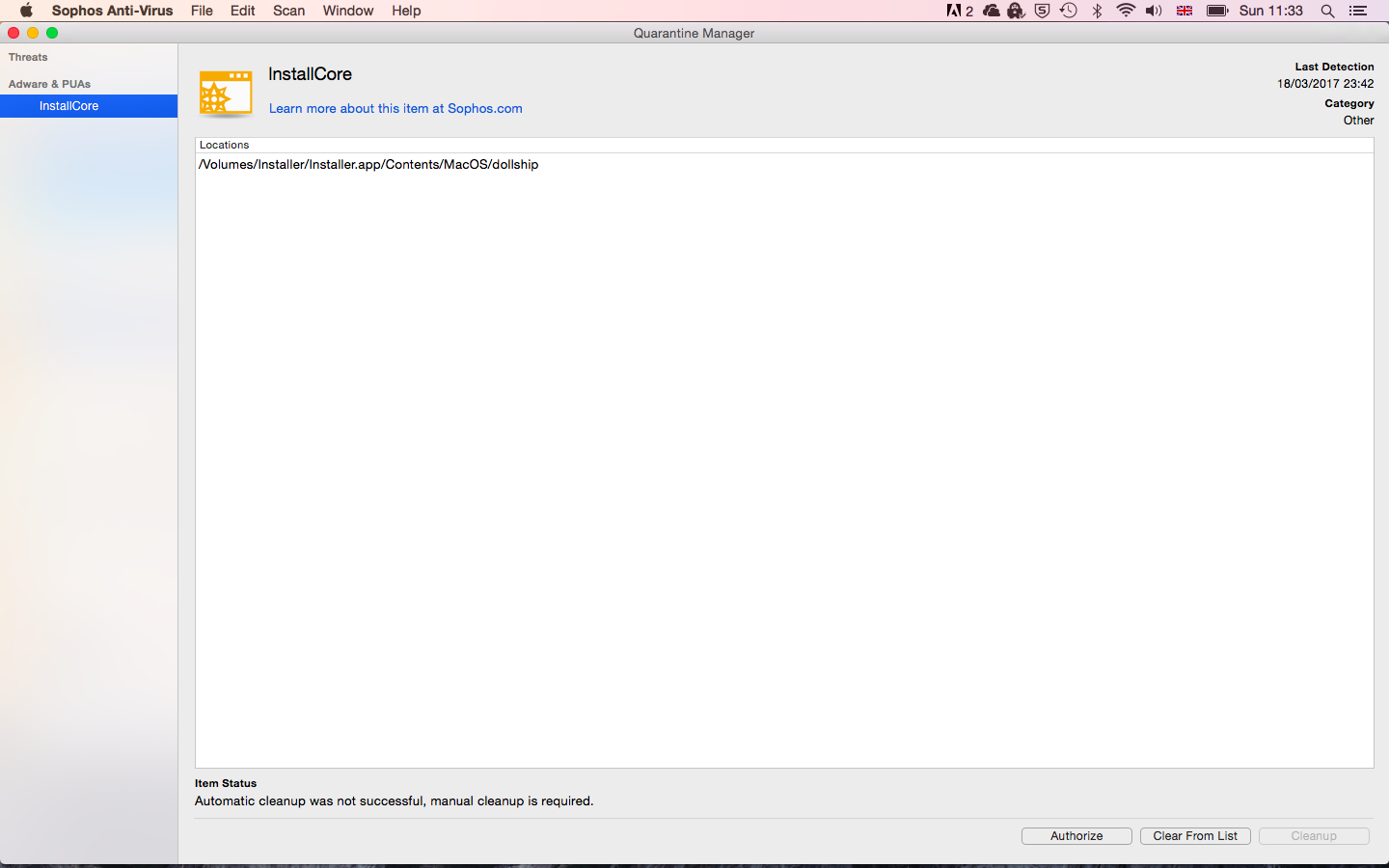Open the Window menu
This screenshot has height=868, width=1389.
pyautogui.click(x=348, y=11)
